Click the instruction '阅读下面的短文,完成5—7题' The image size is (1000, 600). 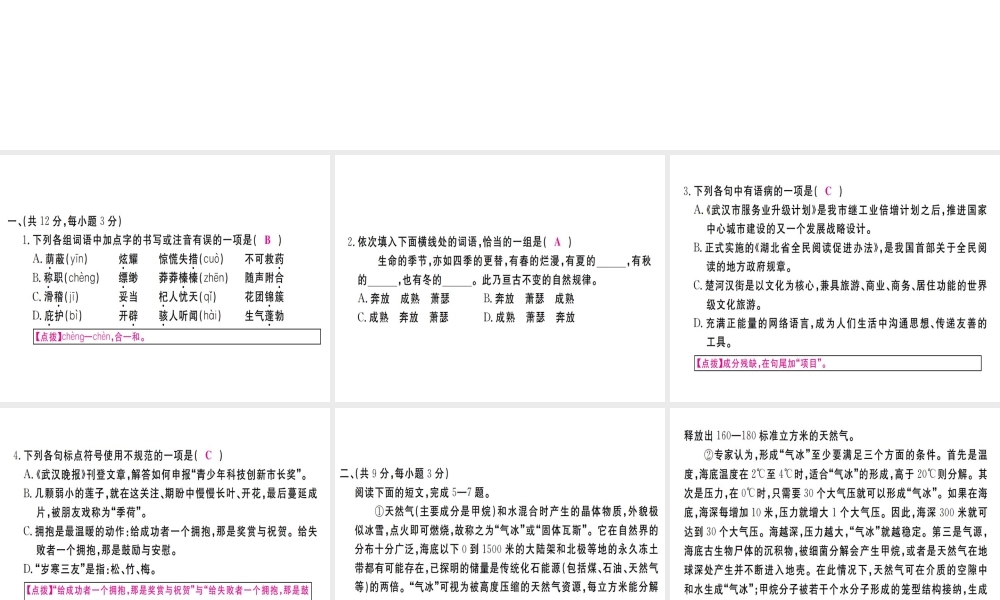point(423,492)
